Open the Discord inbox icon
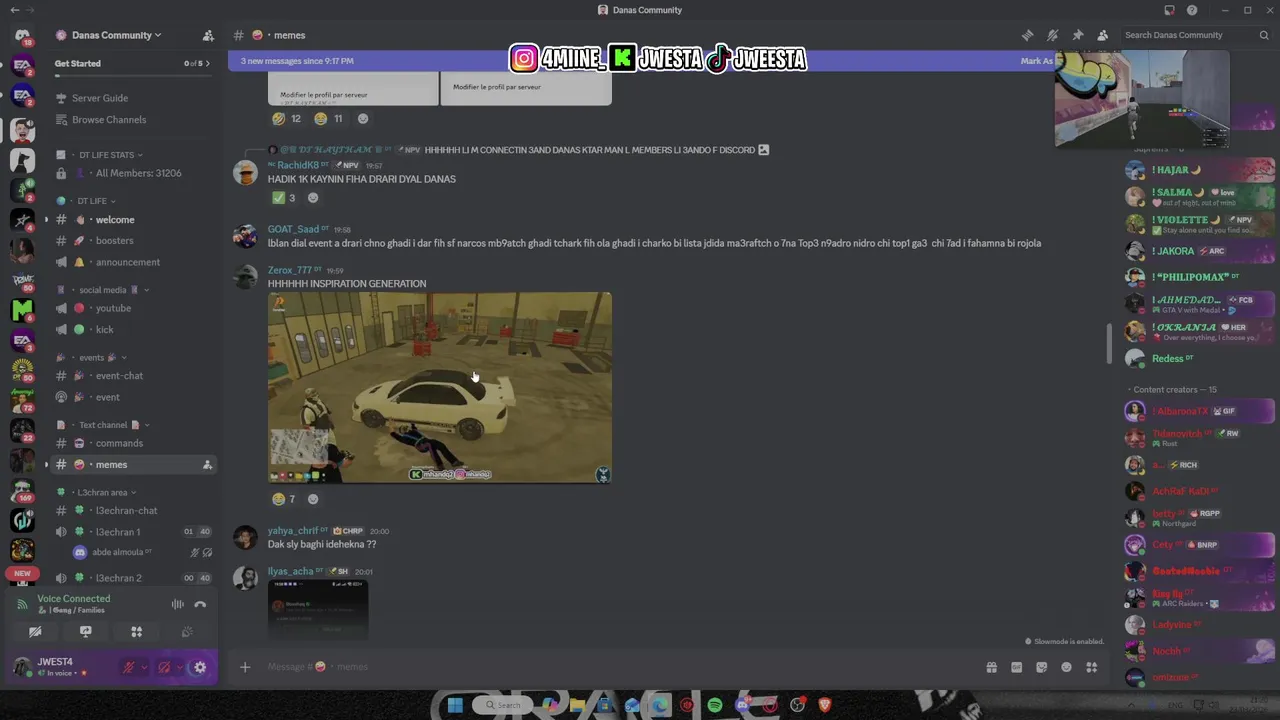Image resolution: width=1280 pixels, height=720 pixels. [1169, 10]
